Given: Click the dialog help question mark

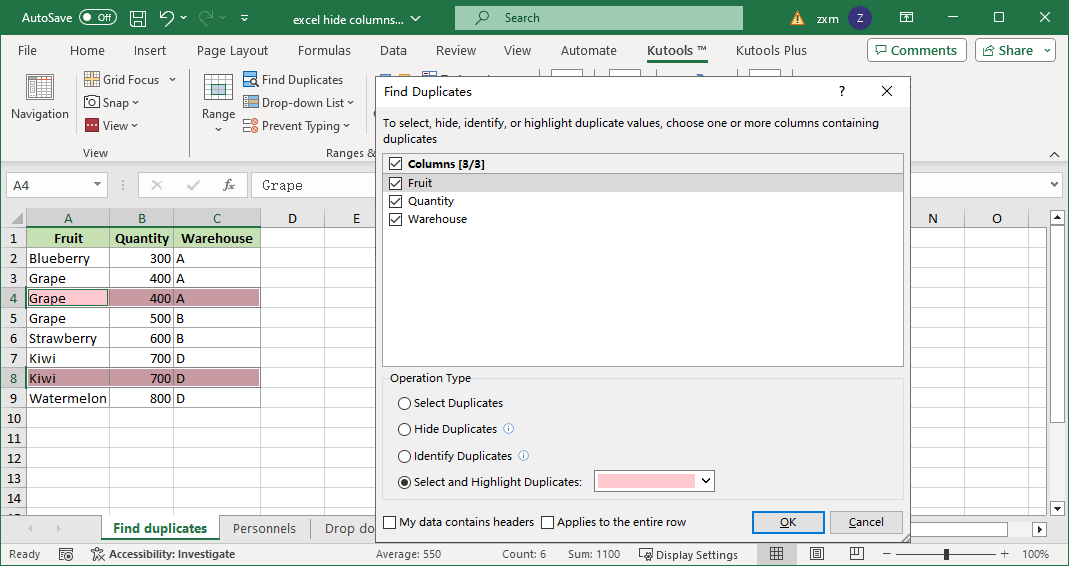Looking at the screenshot, I should pos(842,91).
